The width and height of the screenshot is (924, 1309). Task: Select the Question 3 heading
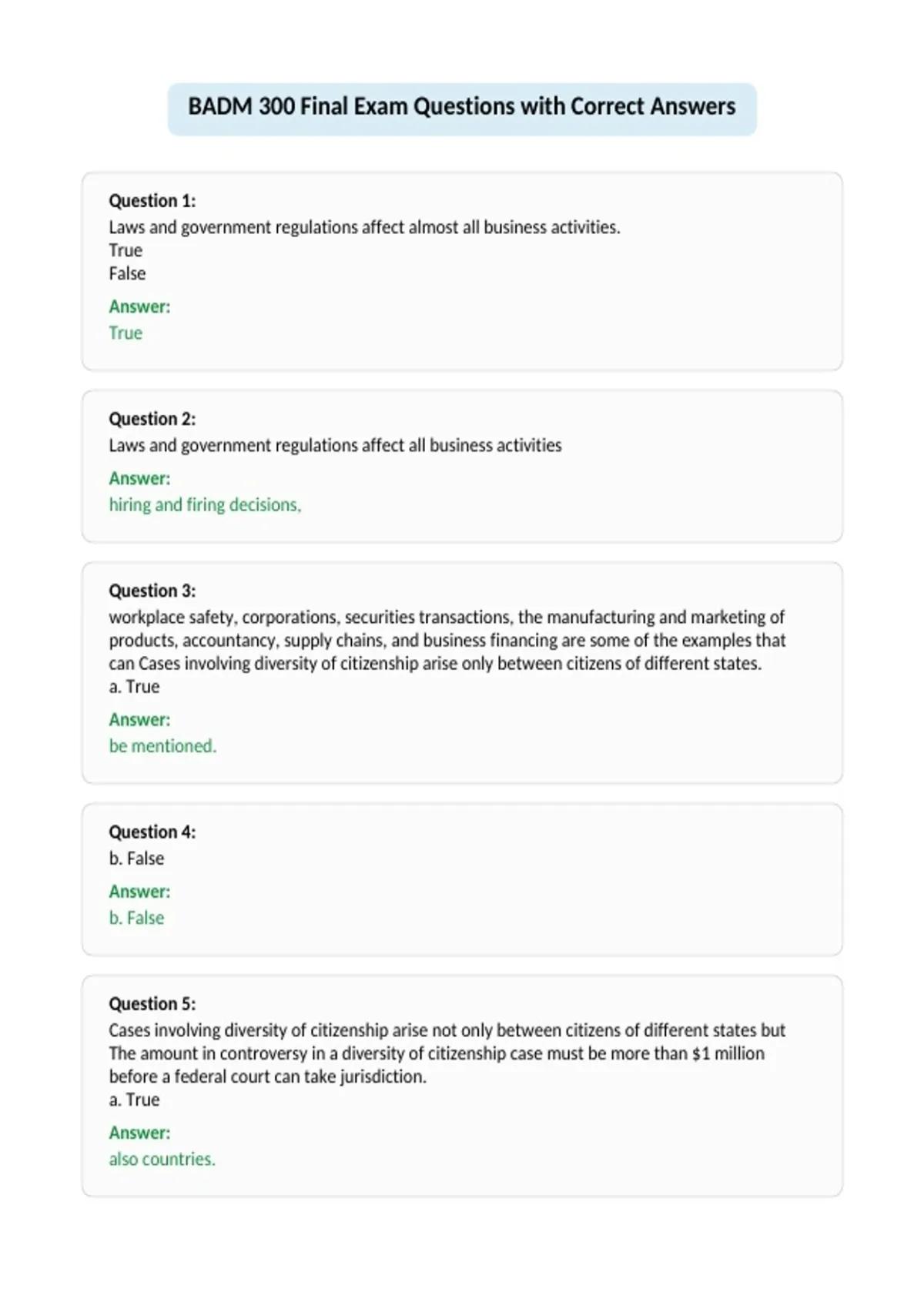(152, 591)
